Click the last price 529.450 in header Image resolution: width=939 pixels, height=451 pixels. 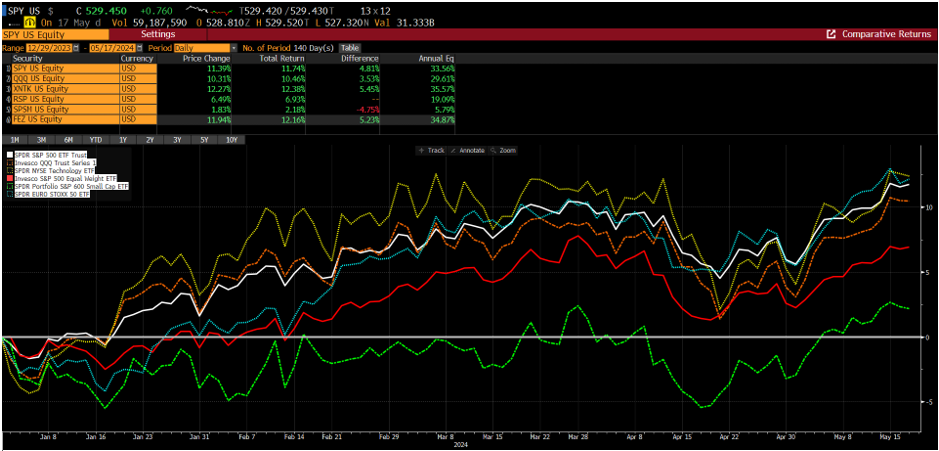[108, 10]
